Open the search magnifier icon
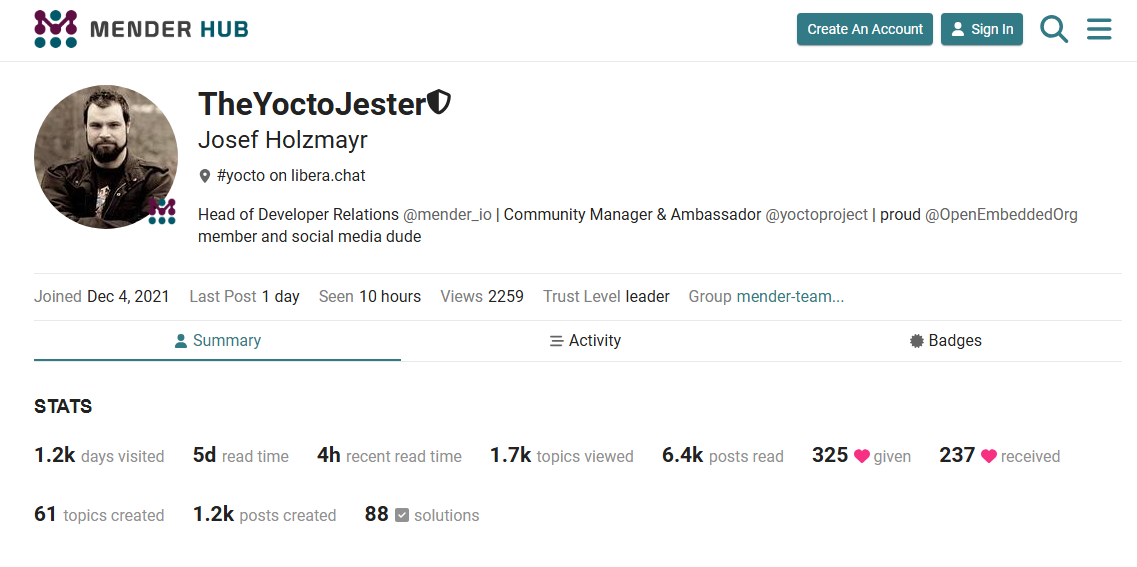 coord(1054,29)
